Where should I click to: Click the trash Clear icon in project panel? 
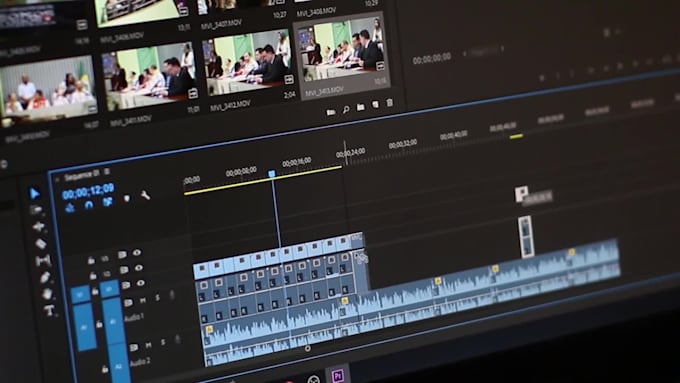(x=389, y=102)
